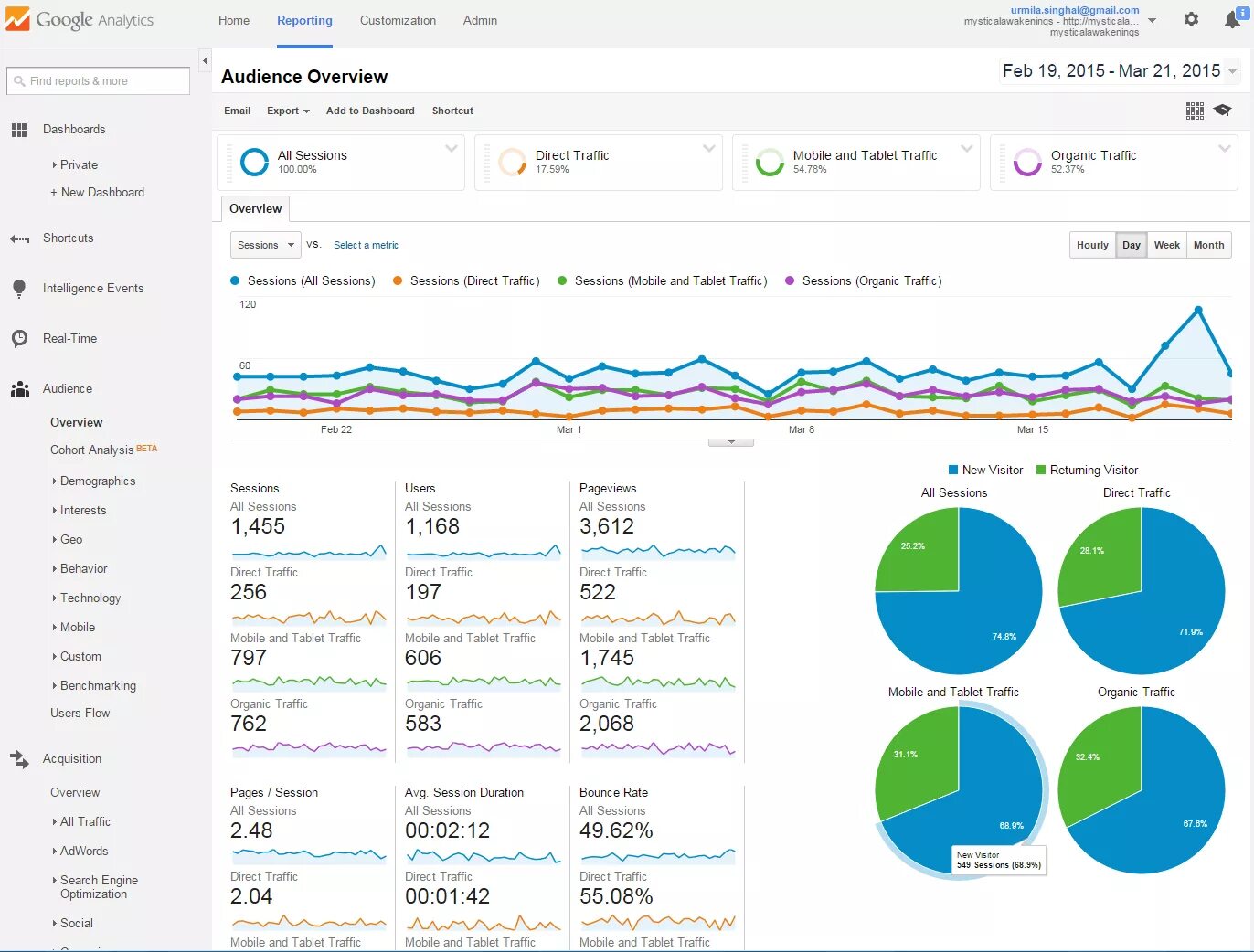The height and width of the screenshot is (952, 1254).
Task: Expand Private dashboards item
Action: click(x=75, y=165)
